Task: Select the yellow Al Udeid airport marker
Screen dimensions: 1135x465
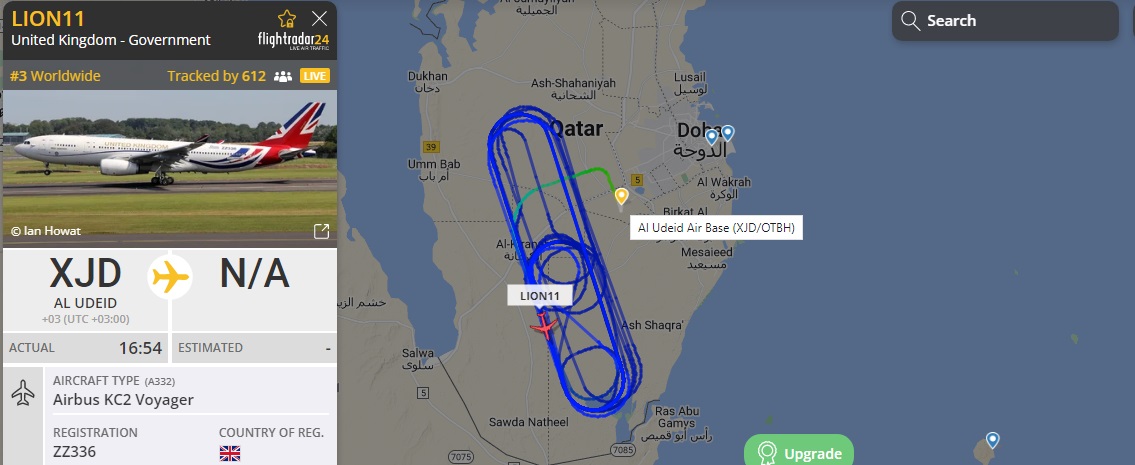Action: 621,196
